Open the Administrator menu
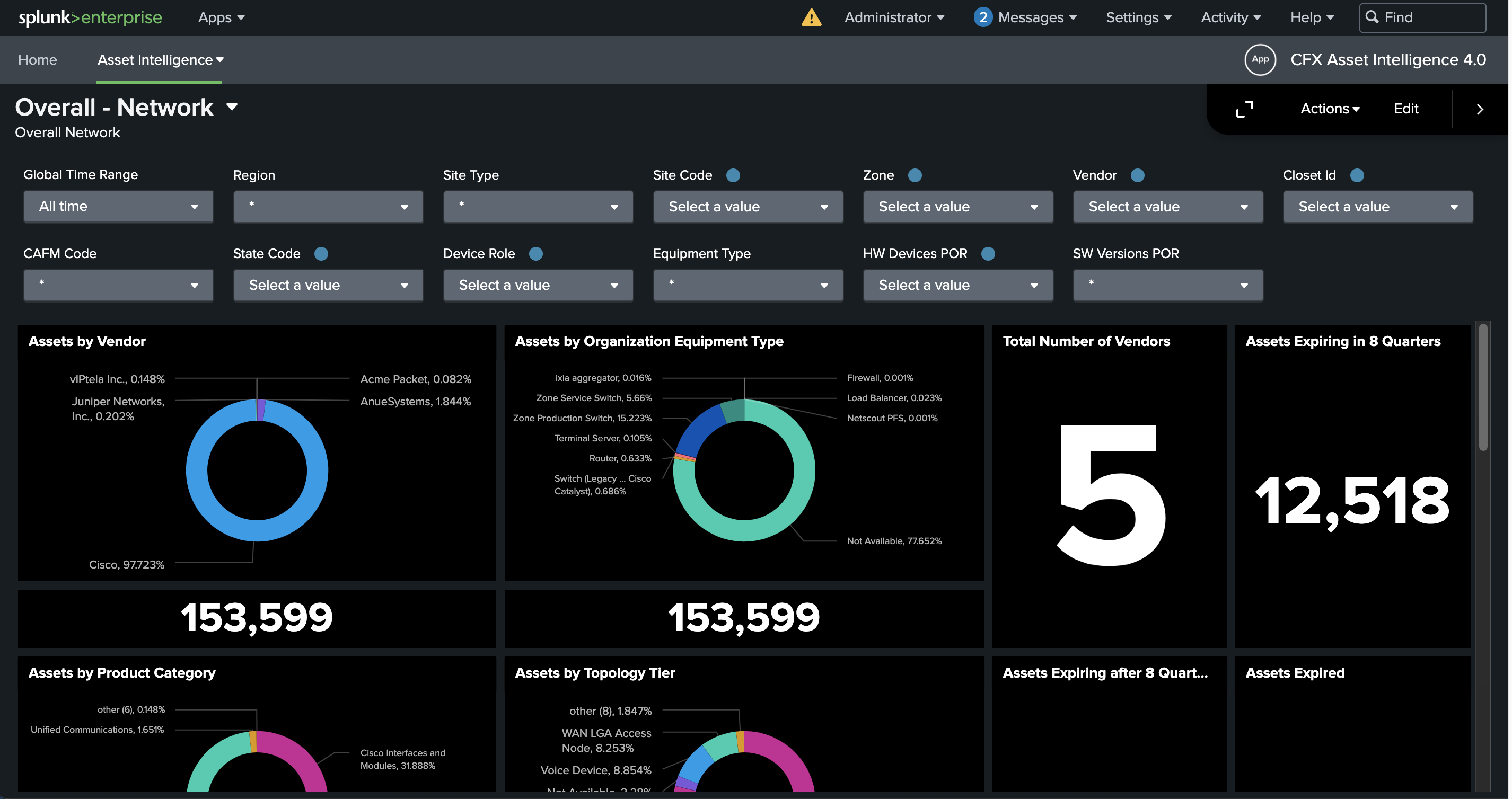 coord(894,17)
